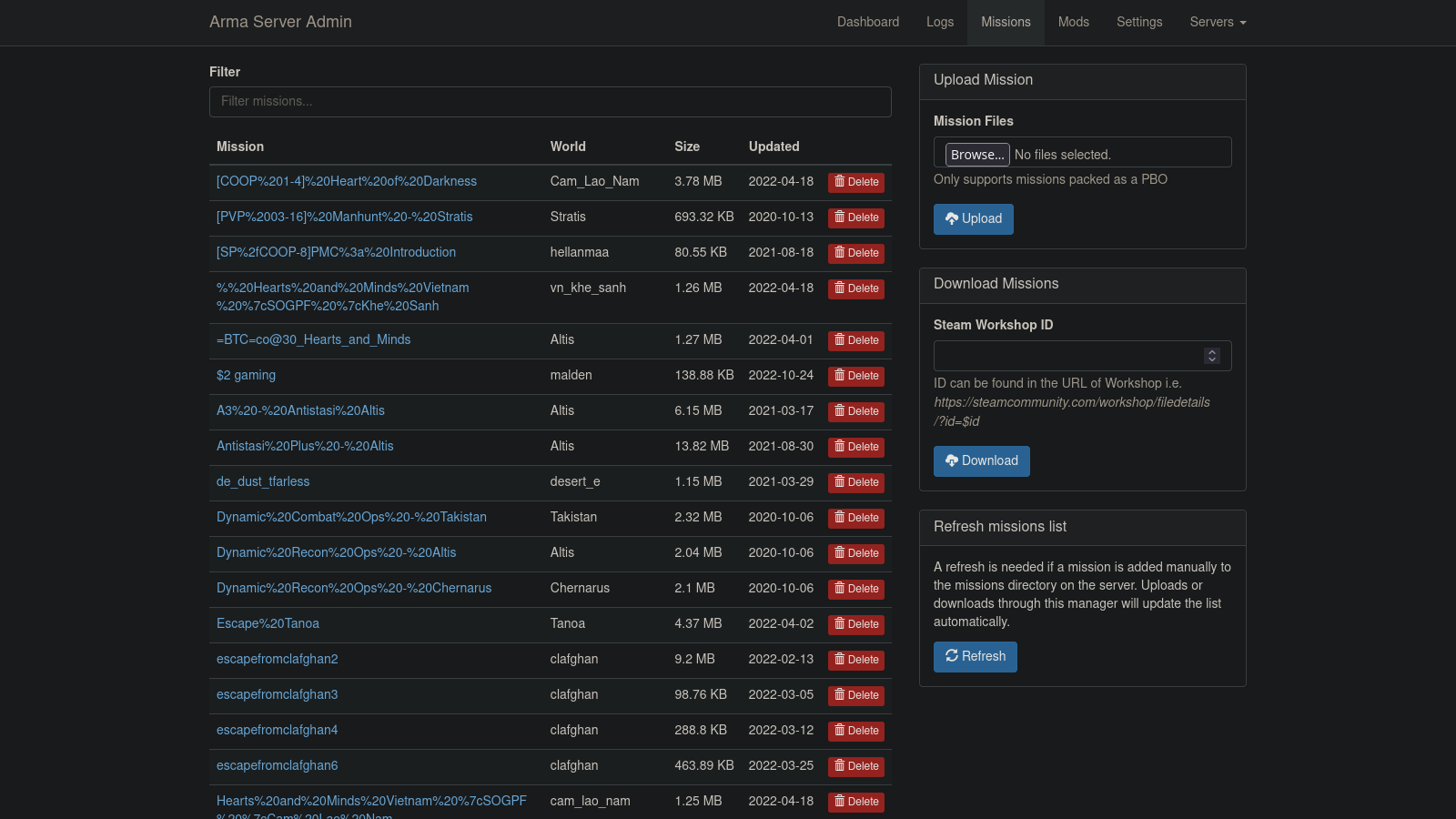The width and height of the screenshot is (1456, 819).
Task: Open =BTC=co@30_Hearts_and_Minds link
Action: coord(313,339)
